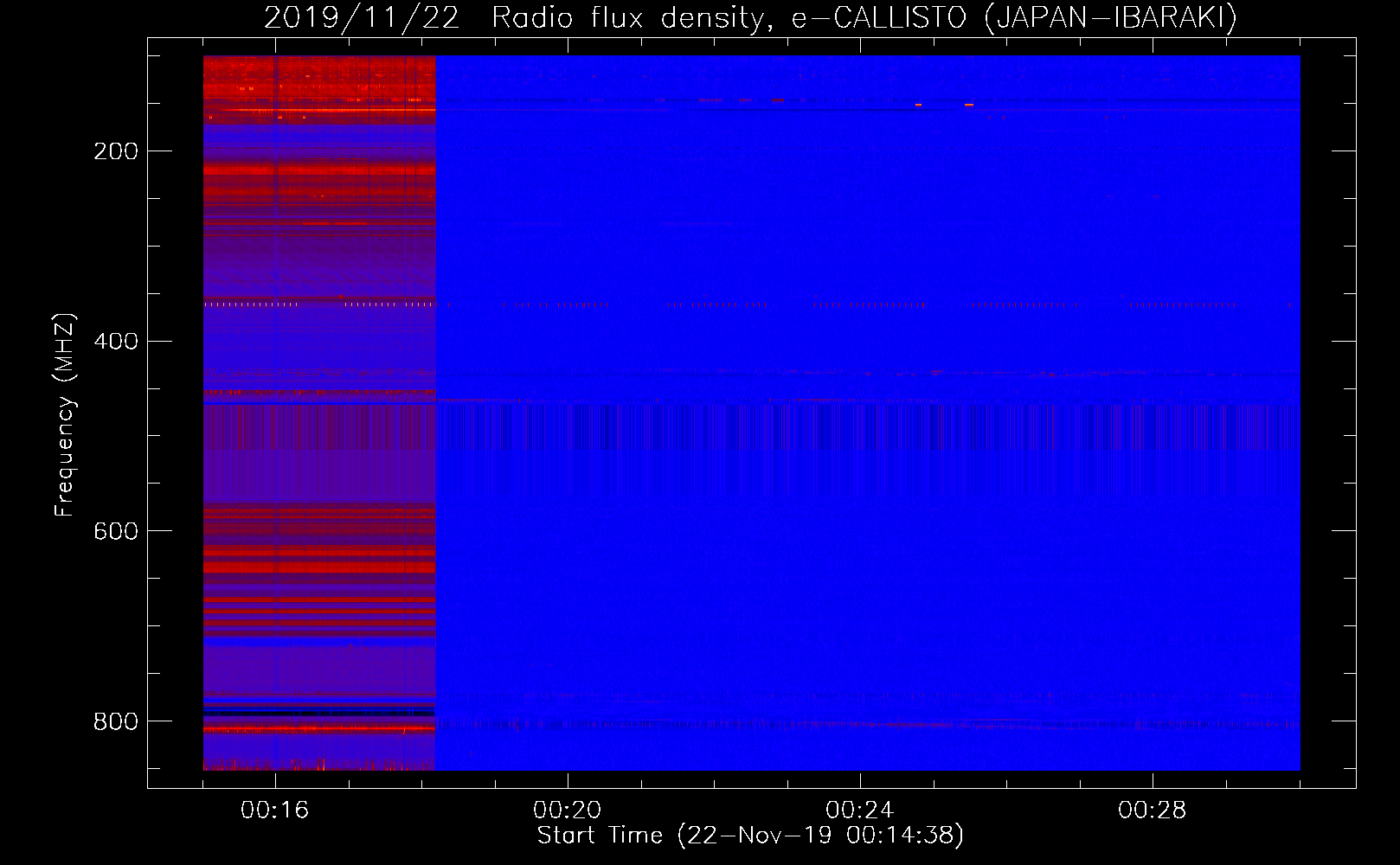
Task: Click the "00:24" time tick label
Action: [860, 811]
